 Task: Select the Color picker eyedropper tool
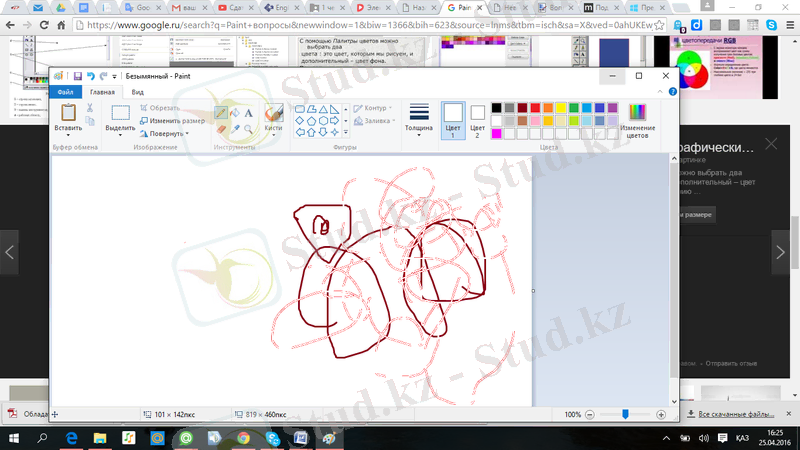[x=233, y=128]
